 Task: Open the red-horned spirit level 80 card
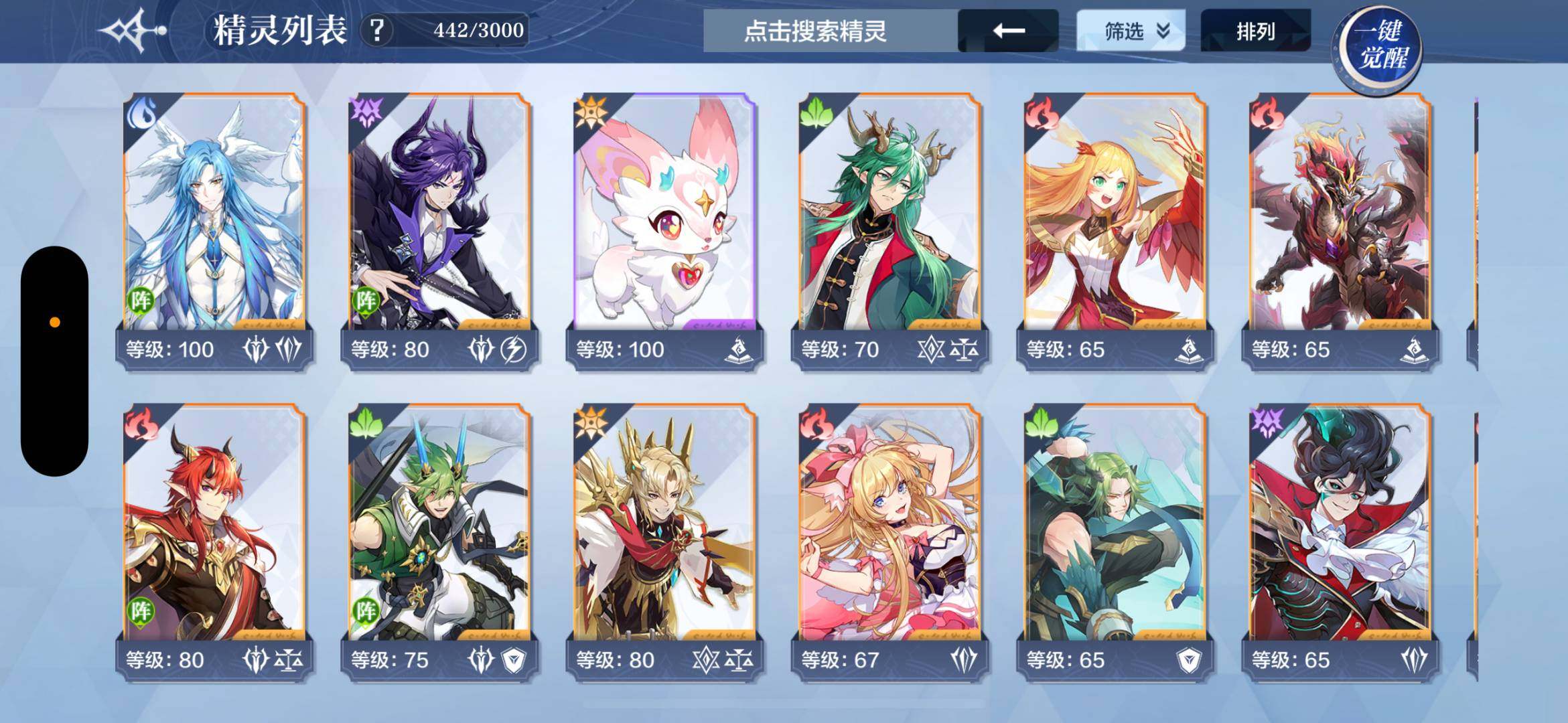pyautogui.click(x=215, y=542)
